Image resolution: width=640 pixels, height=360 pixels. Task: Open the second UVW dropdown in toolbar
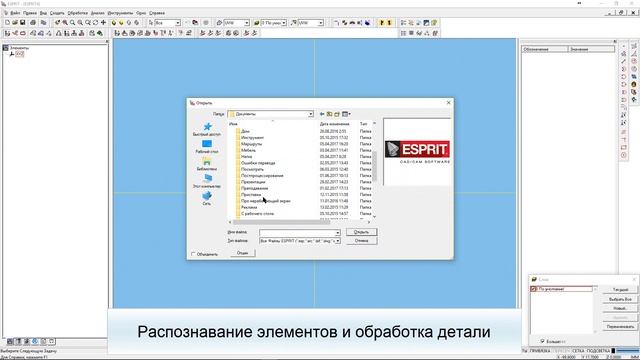point(321,23)
